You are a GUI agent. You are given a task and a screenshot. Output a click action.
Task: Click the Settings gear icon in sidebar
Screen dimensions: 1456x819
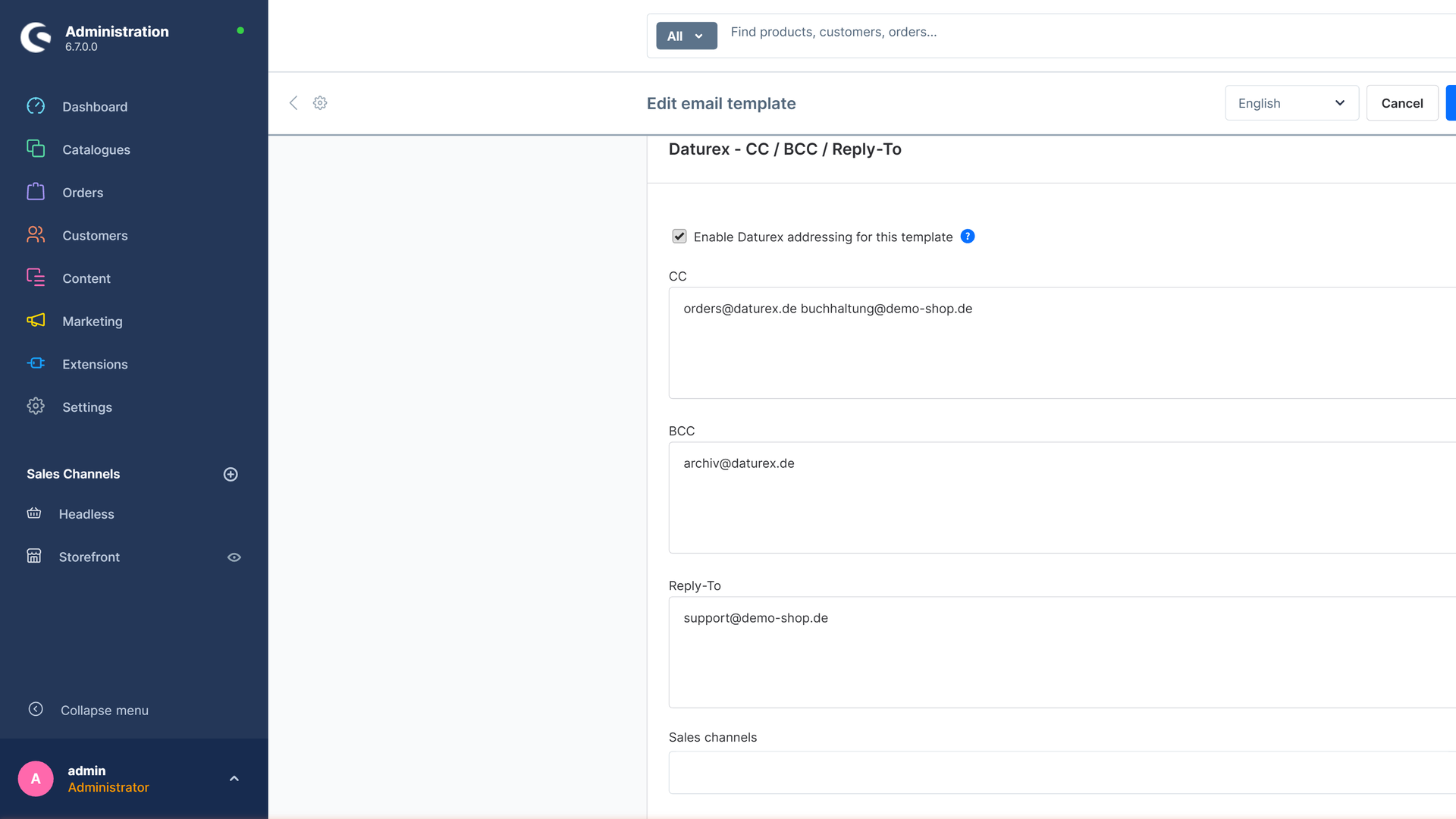pyautogui.click(x=36, y=406)
